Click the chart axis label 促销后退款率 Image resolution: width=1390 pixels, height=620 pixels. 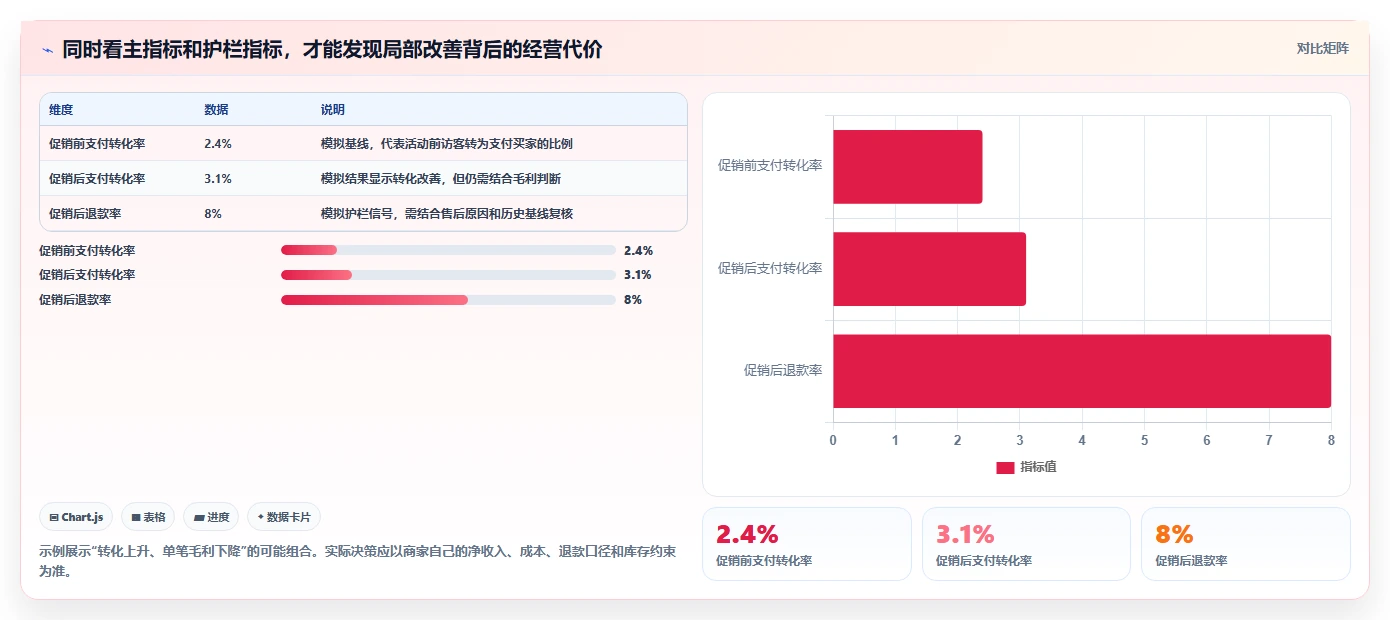[783, 370]
